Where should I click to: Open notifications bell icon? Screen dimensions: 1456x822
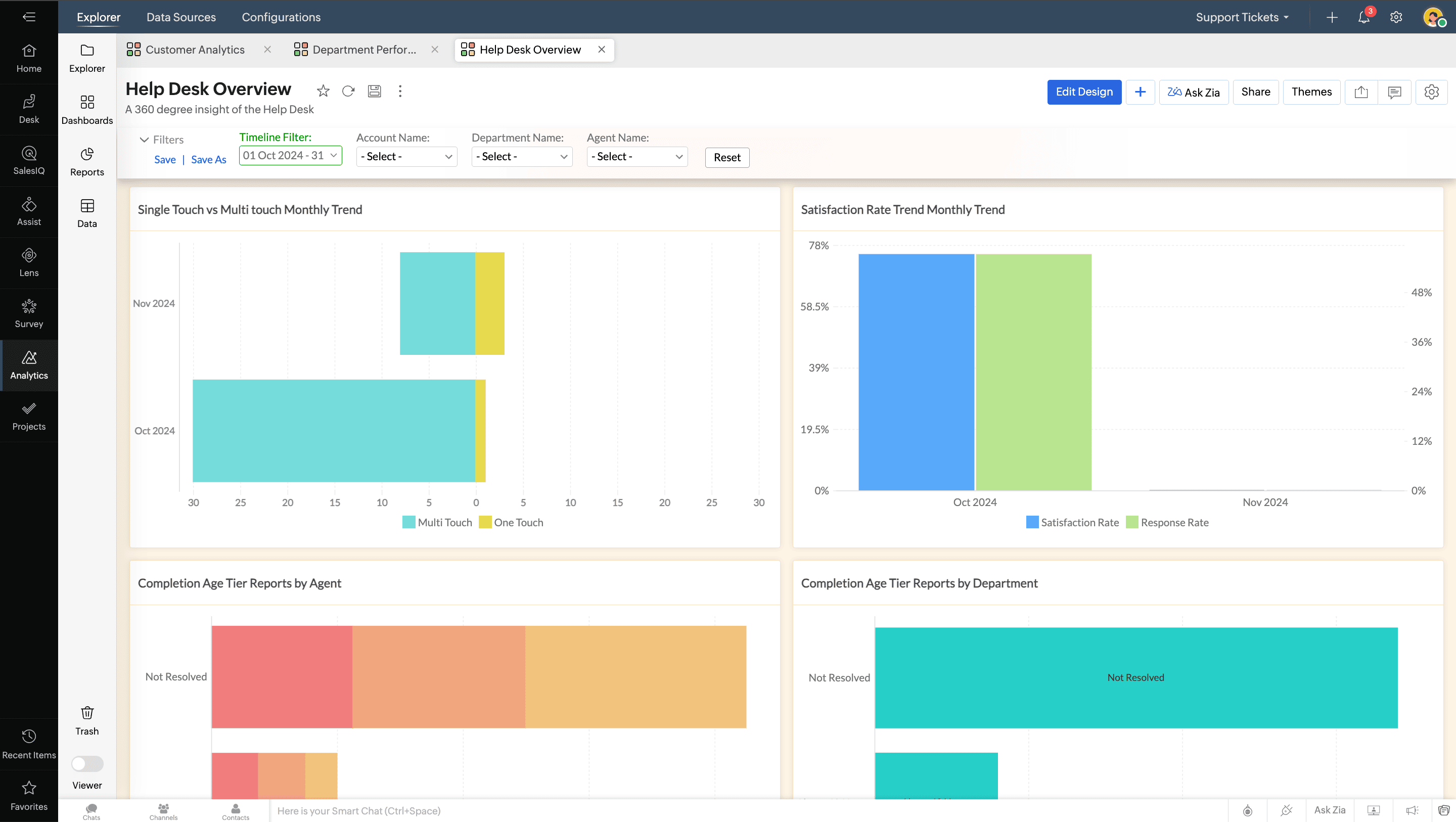[1363, 18]
